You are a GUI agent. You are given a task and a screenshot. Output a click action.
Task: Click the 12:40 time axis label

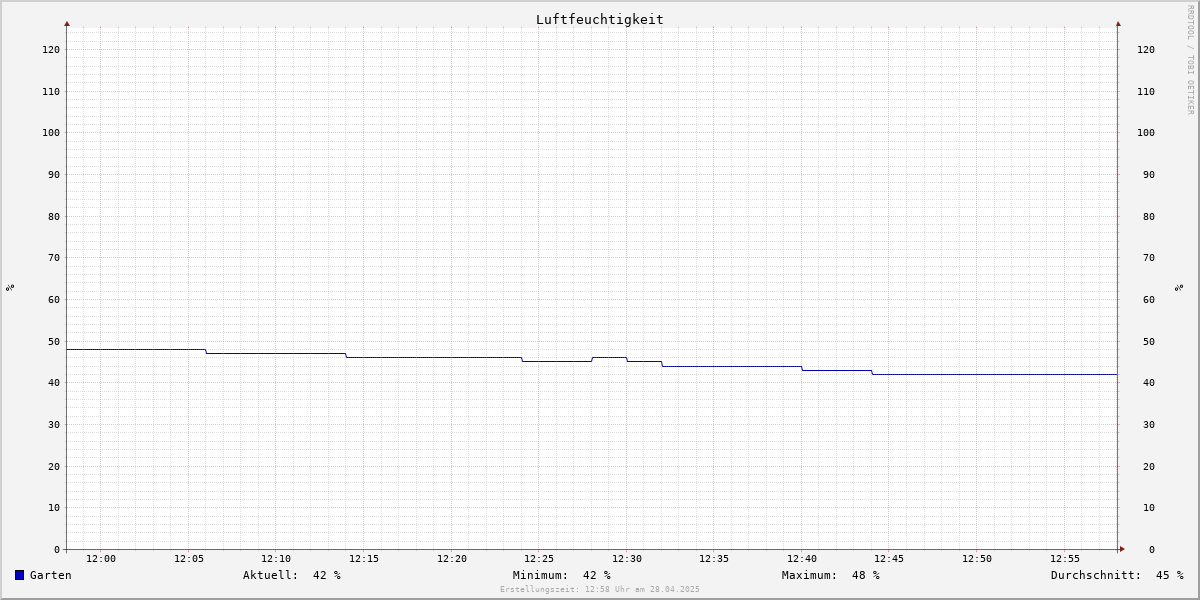(802, 559)
